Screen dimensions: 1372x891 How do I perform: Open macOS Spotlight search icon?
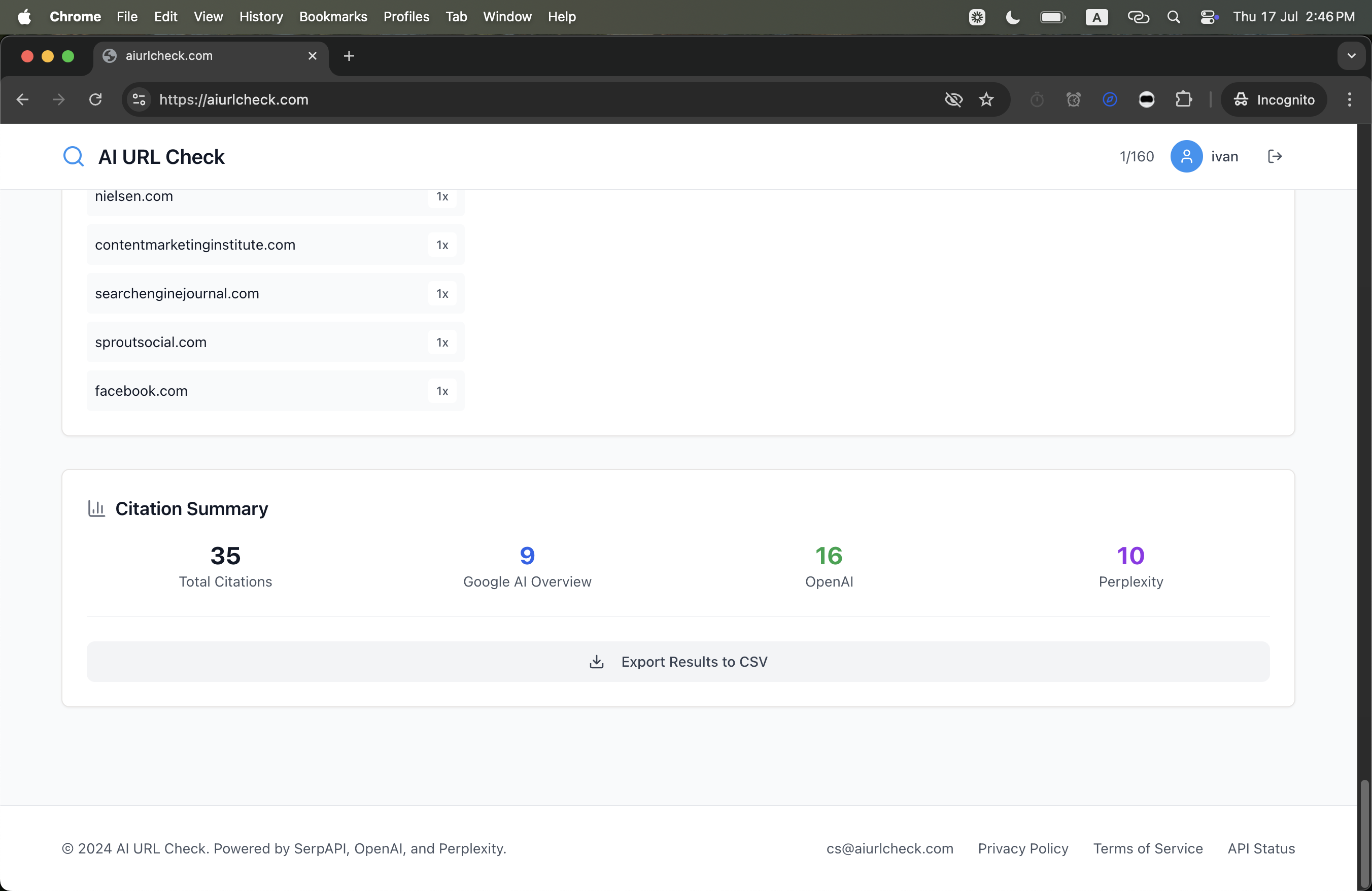tap(1173, 17)
